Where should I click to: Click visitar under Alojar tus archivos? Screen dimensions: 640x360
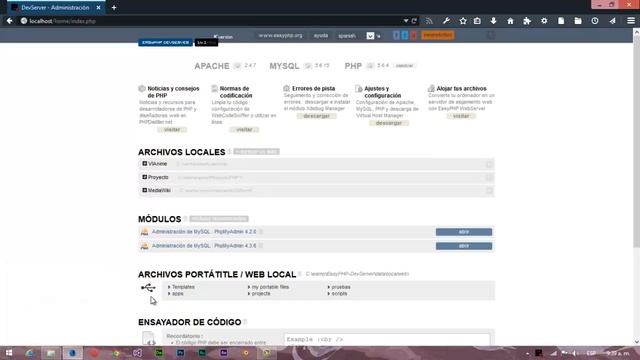pyautogui.click(x=461, y=116)
